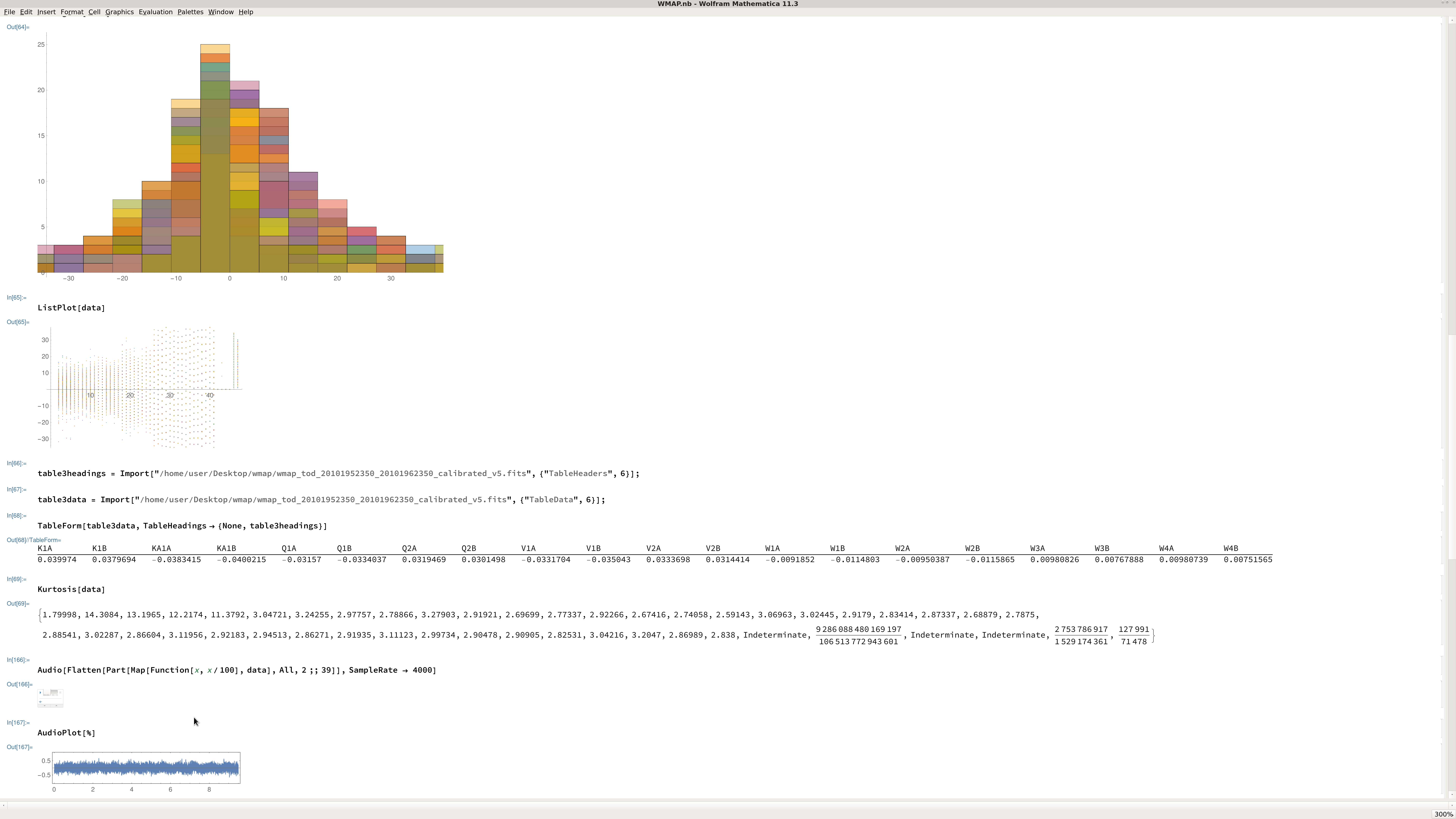Open the Insert menu

click(46, 12)
